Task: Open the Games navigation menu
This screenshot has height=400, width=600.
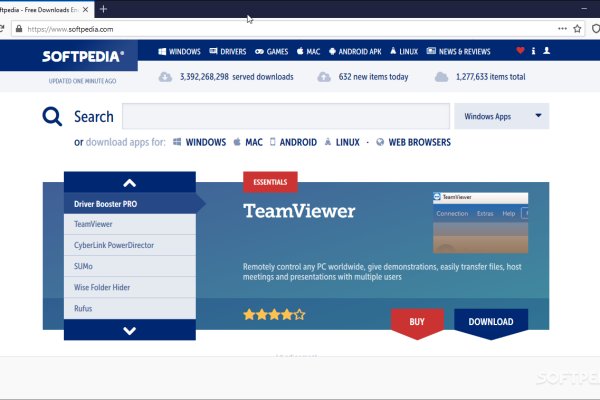Action: tap(271, 51)
